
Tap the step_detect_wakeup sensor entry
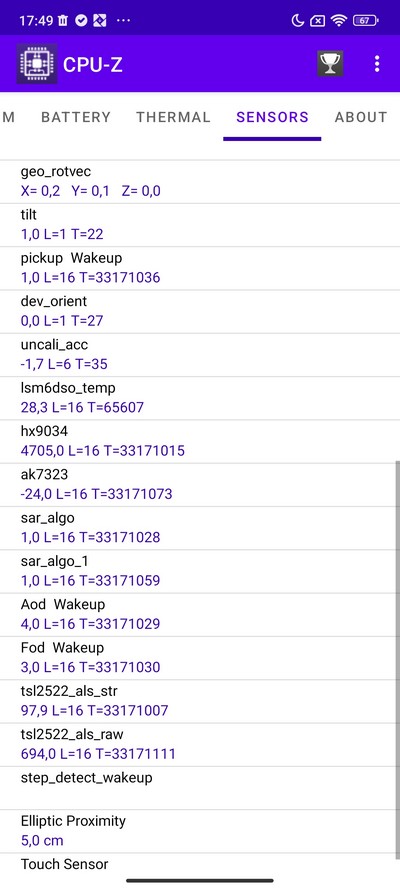click(x=200, y=788)
